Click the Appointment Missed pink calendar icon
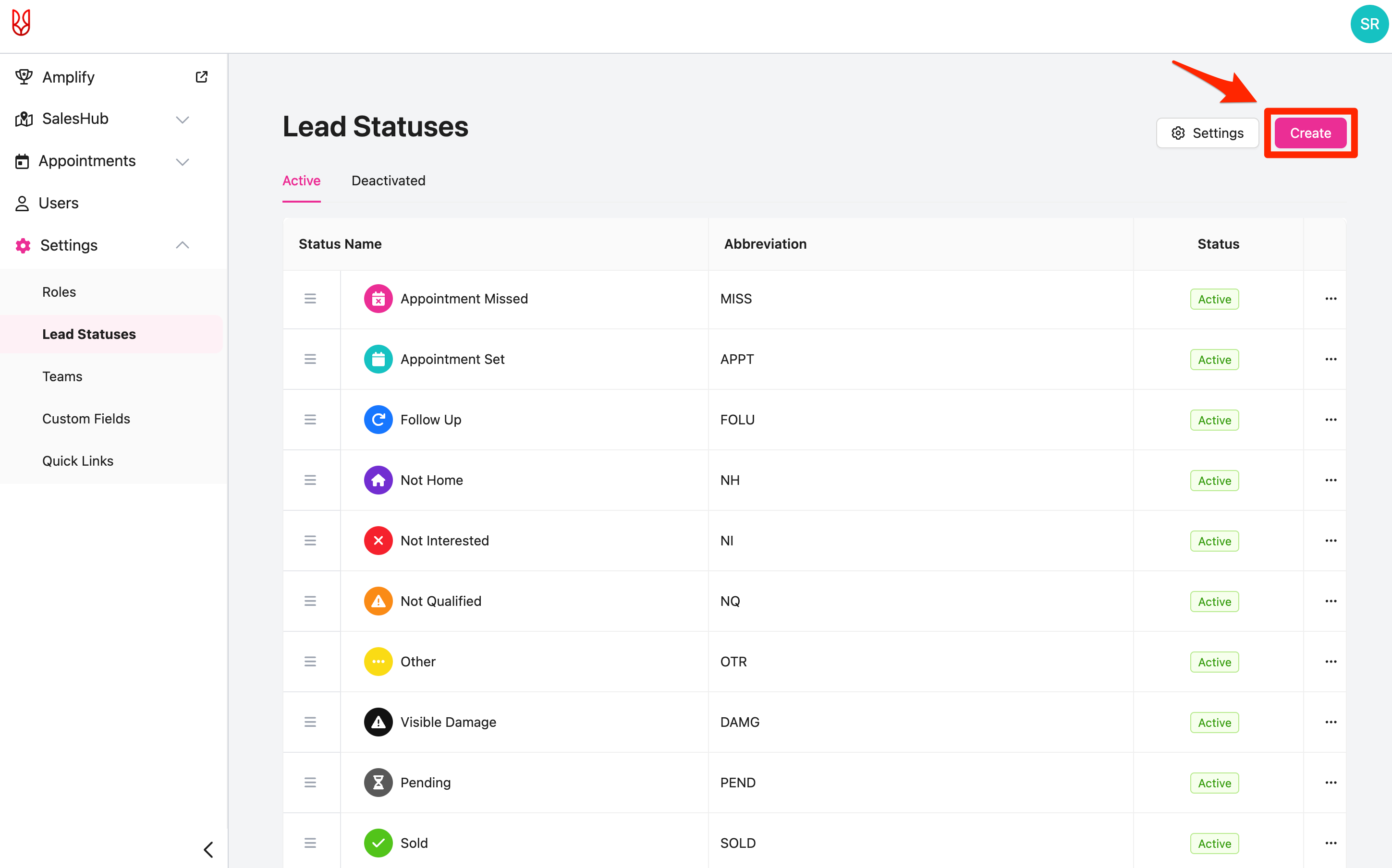This screenshot has width=1392, height=868. pos(378,299)
